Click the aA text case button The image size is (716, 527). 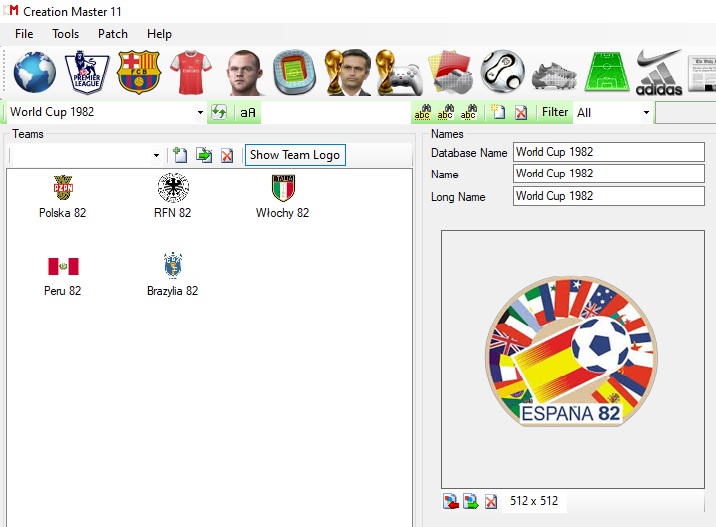point(247,112)
